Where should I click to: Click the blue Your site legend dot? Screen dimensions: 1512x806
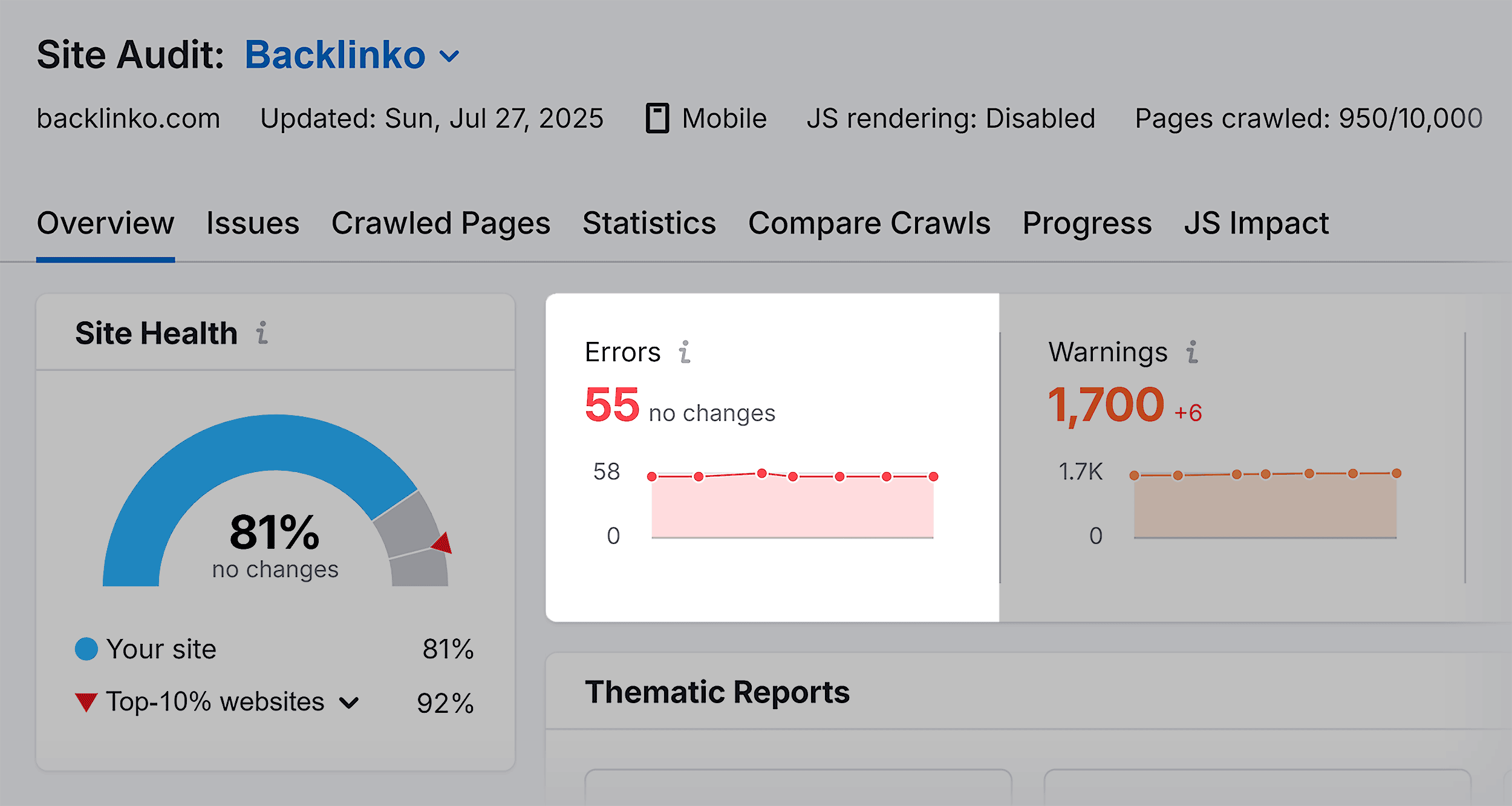[86, 649]
